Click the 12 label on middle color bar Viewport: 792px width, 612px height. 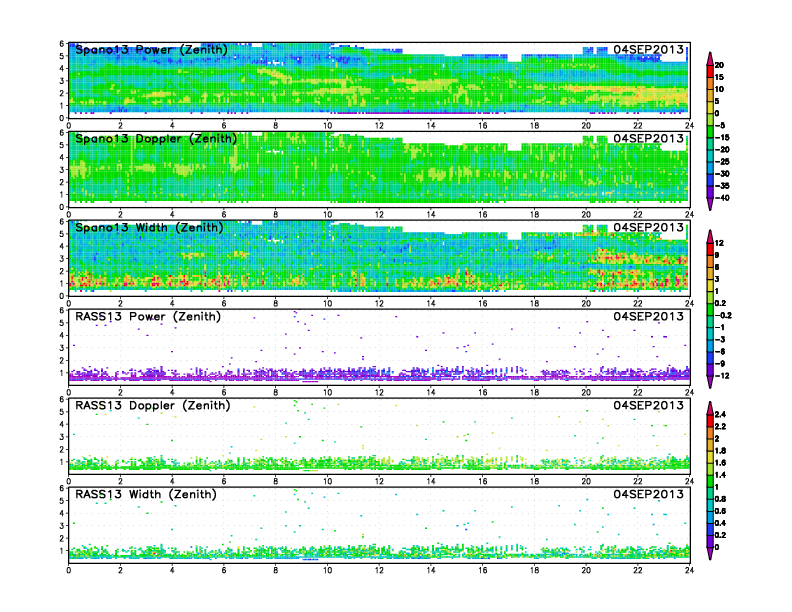coord(719,243)
